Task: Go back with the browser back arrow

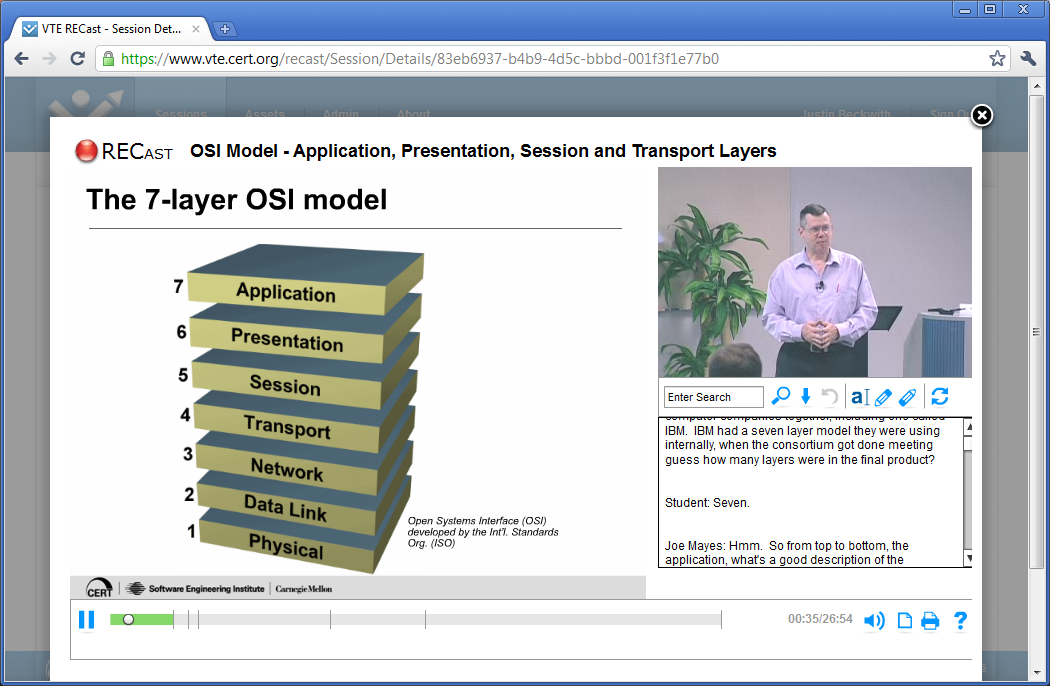Action: click(21, 59)
